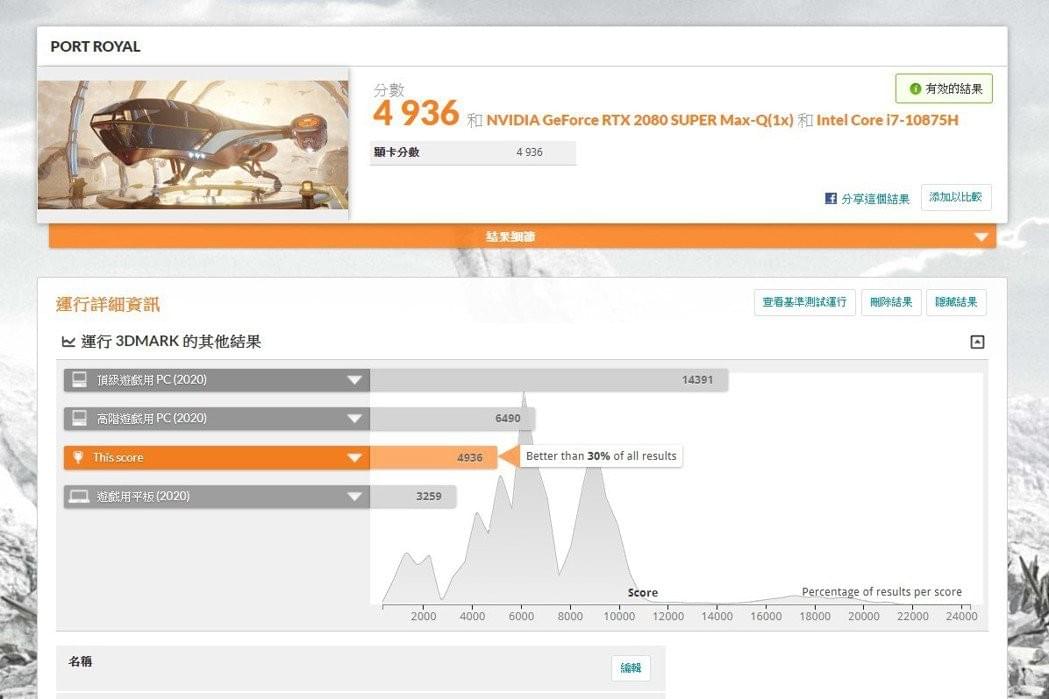Expand the orange result details bar
Viewport: 1049px width, 699px height.
click(x=522, y=236)
